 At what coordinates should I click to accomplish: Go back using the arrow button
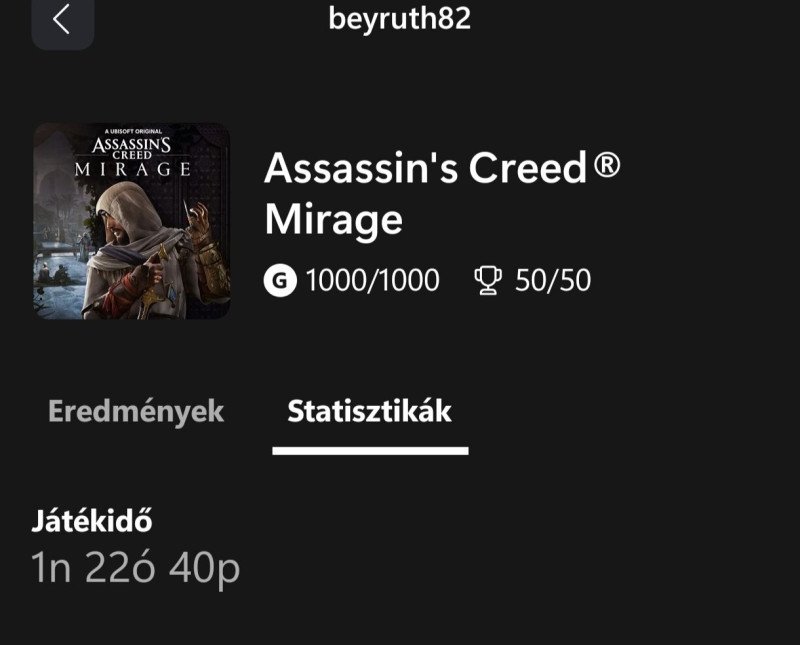pyautogui.click(x=62, y=20)
